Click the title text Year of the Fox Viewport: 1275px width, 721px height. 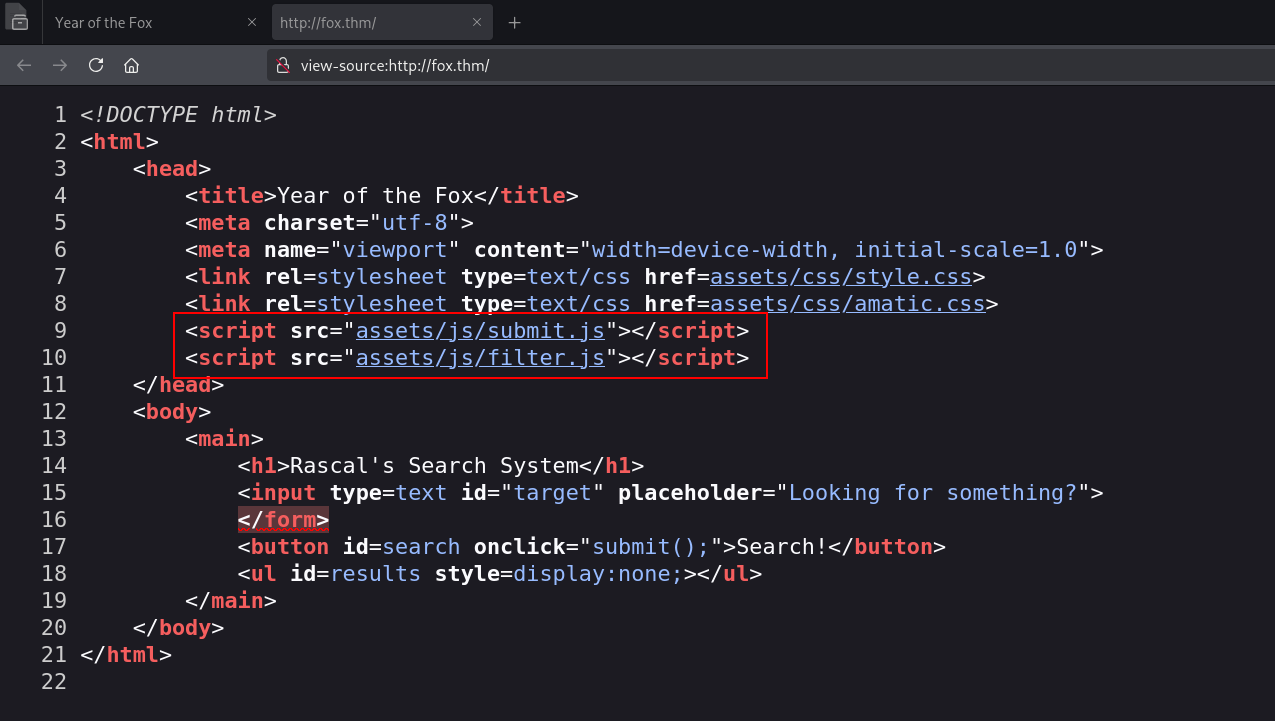(x=388, y=196)
